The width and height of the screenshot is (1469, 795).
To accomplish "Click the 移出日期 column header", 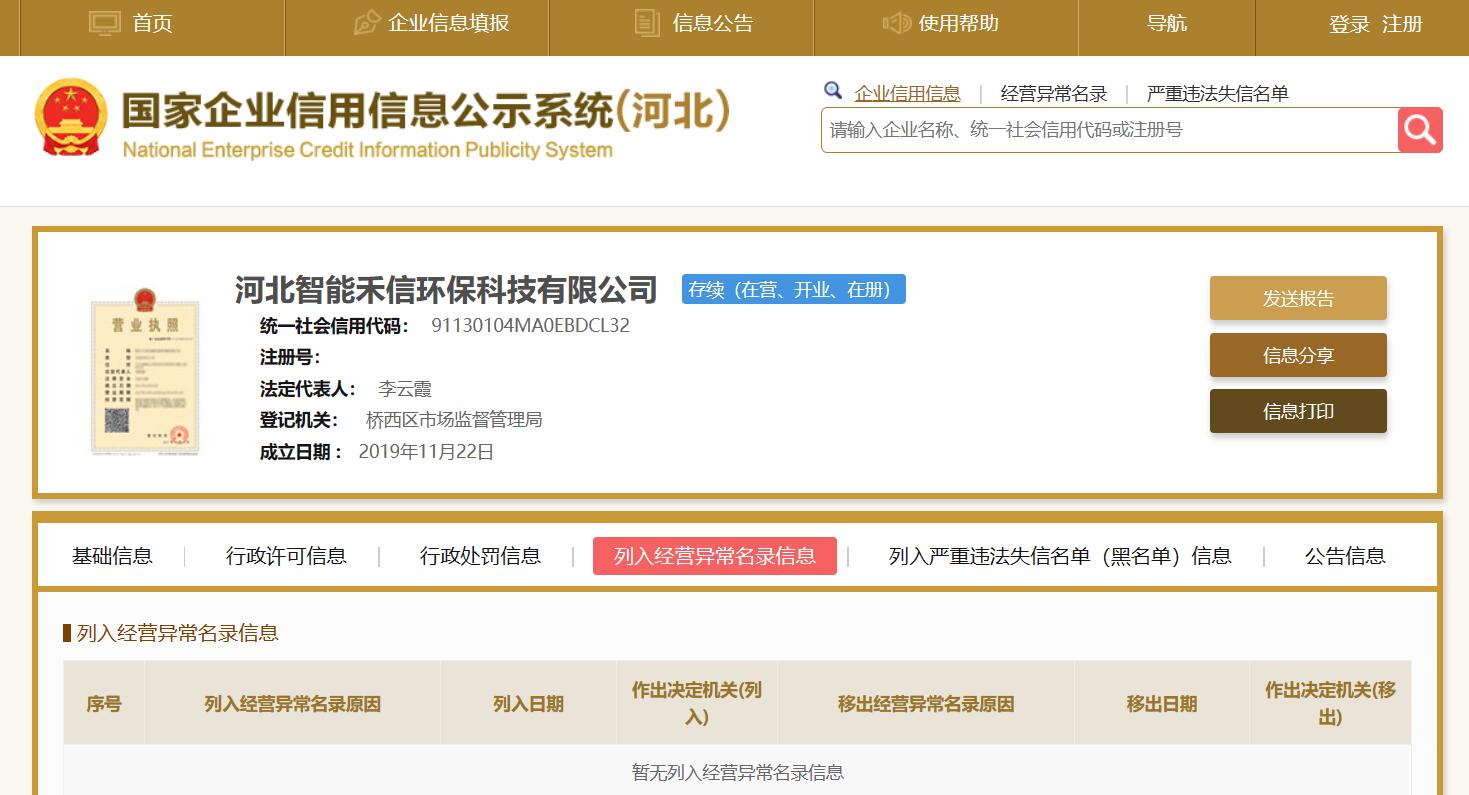I will click(x=1162, y=704).
